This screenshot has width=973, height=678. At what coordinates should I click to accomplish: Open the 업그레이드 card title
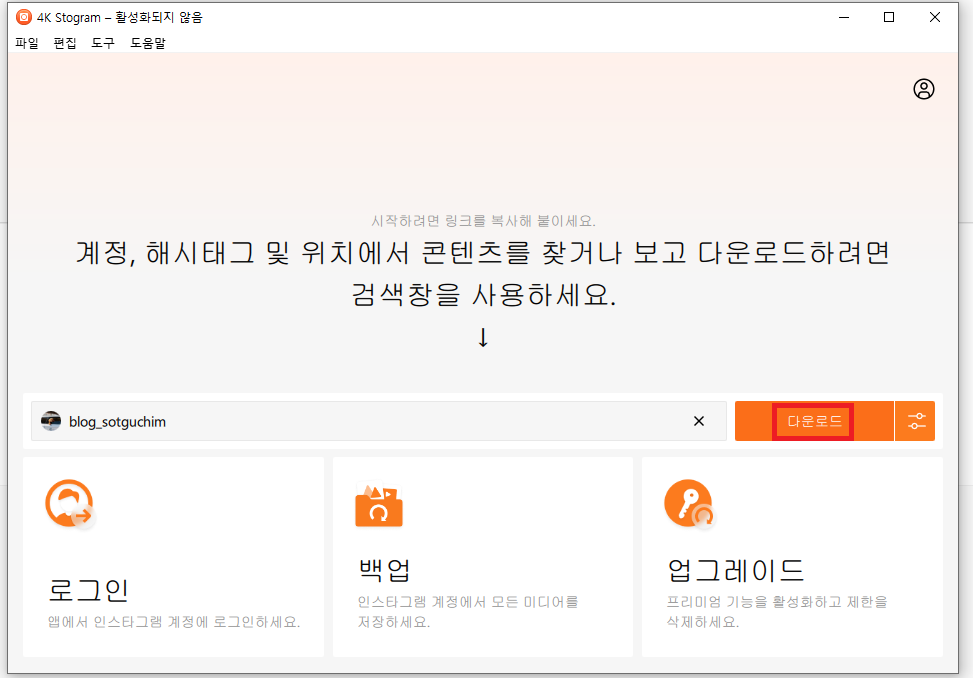pyautogui.click(x=735, y=569)
